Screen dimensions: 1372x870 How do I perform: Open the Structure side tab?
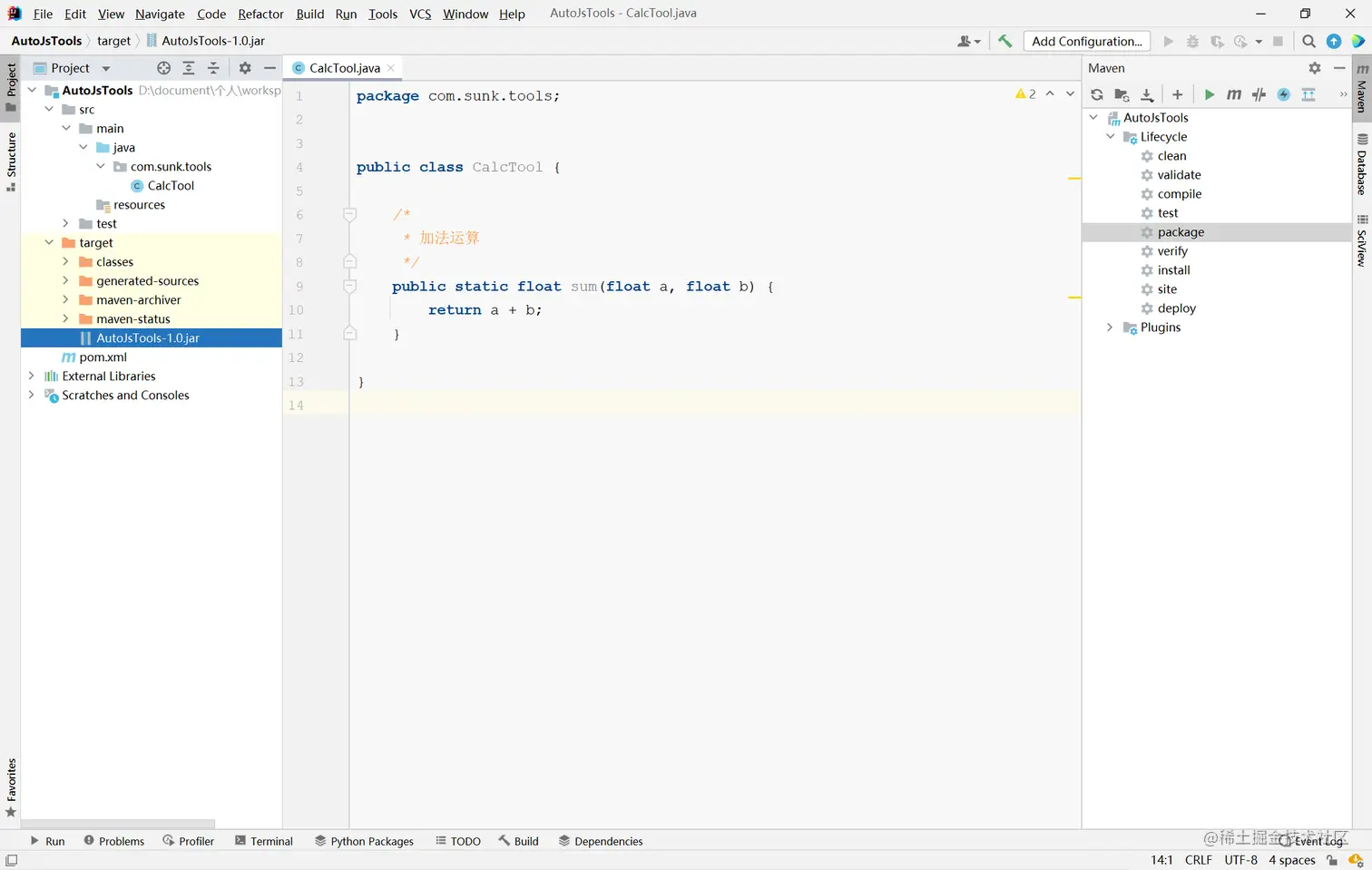click(x=11, y=161)
